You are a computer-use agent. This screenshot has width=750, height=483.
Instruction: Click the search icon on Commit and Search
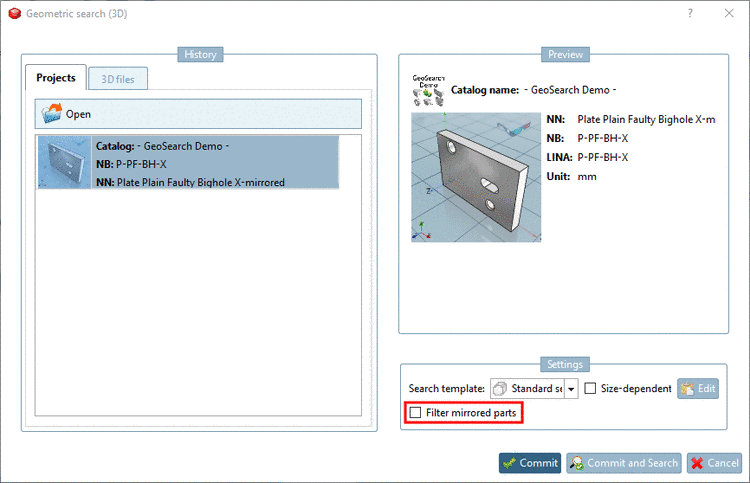click(x=577, y=463)
